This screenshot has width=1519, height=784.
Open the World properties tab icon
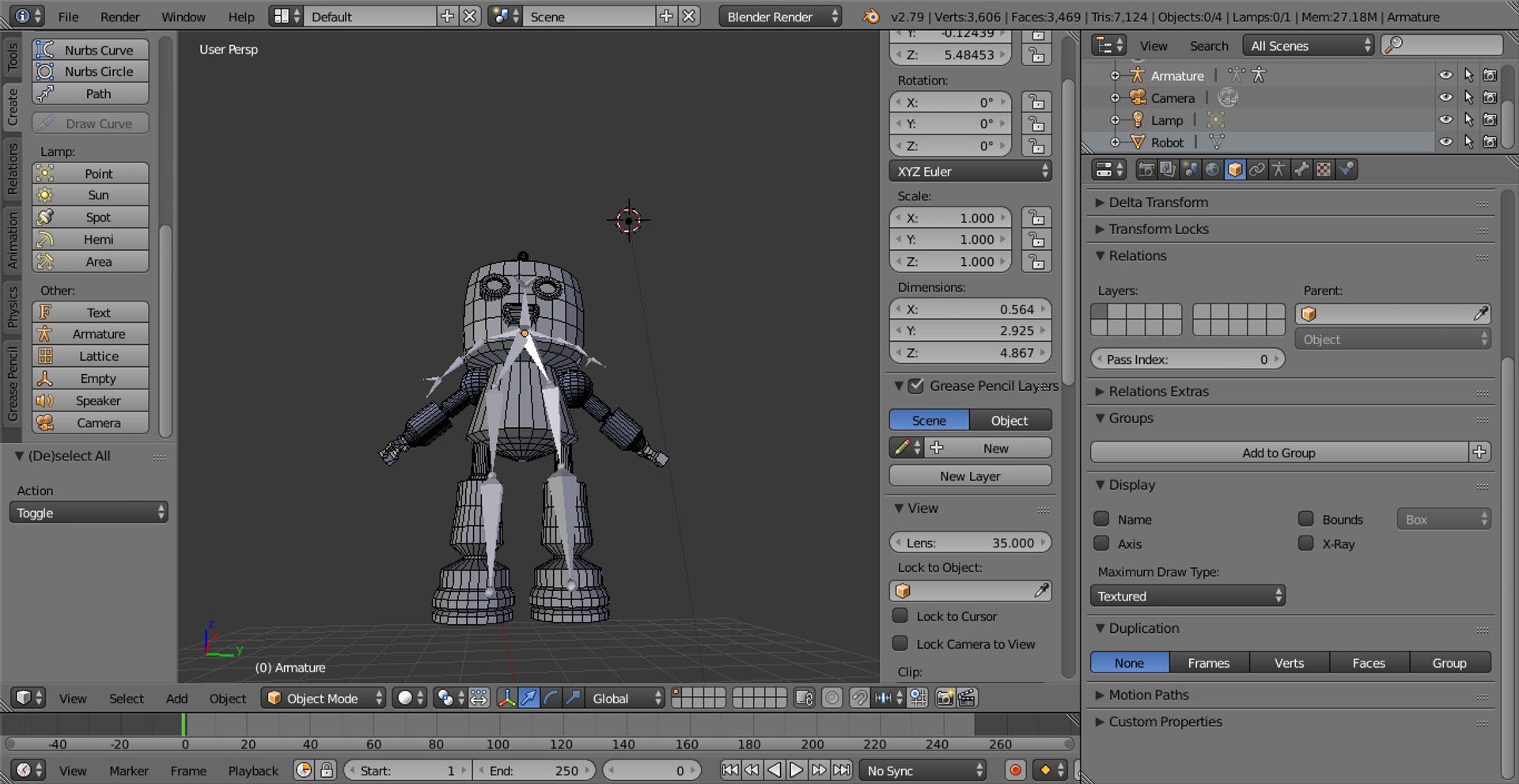(x=1212, y=169)
